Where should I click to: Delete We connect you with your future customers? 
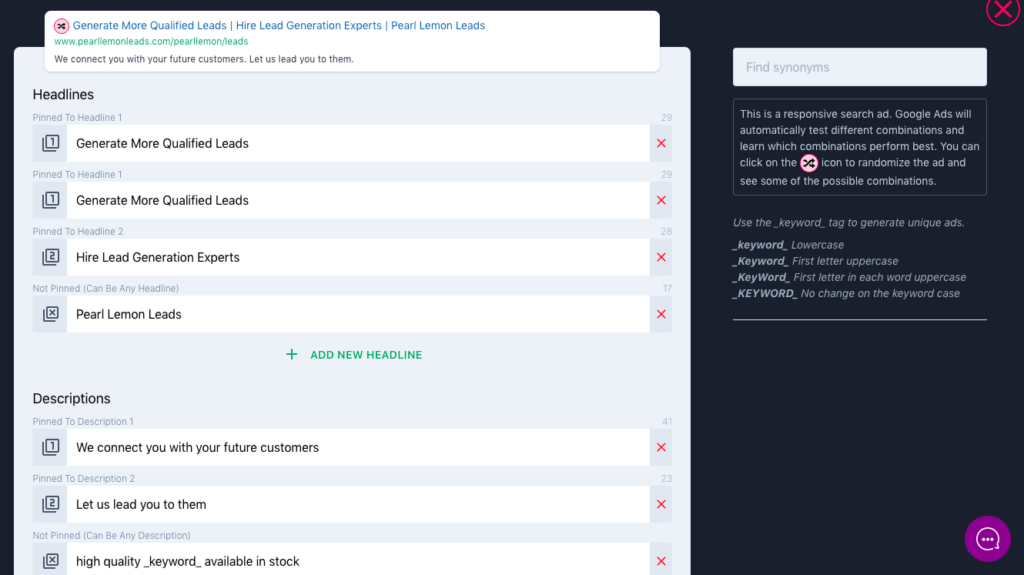[661, 447]
